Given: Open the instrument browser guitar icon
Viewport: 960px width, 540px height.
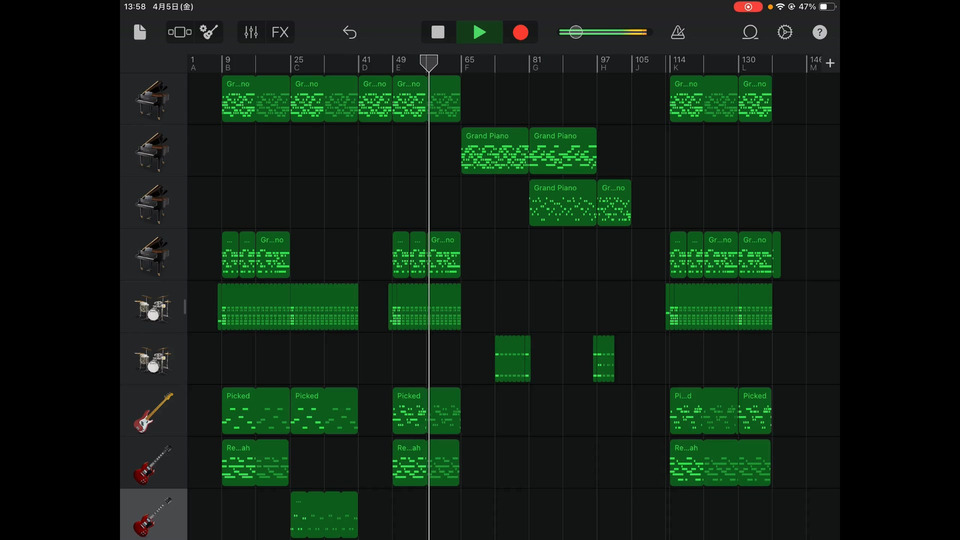Looking at the screenshot, I should click(x=209, y=32).
